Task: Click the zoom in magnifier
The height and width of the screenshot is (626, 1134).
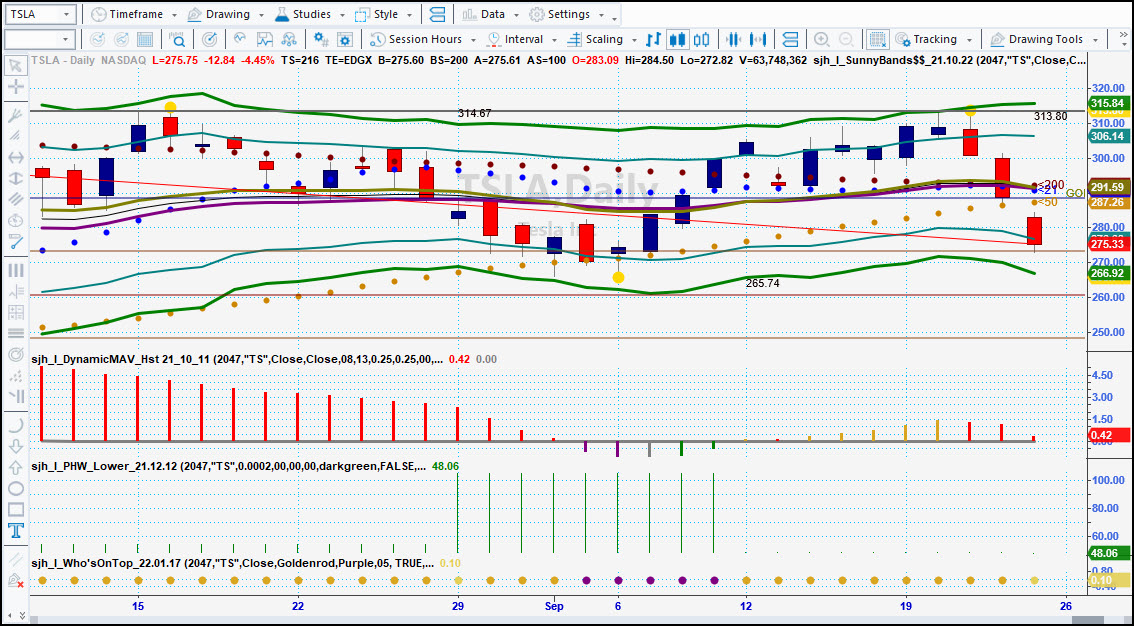Action: coord(822,39)
